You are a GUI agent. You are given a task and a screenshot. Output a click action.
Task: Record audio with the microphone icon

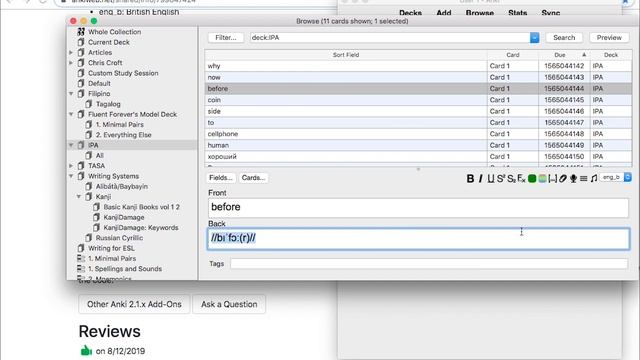click(x=573, y=178)
